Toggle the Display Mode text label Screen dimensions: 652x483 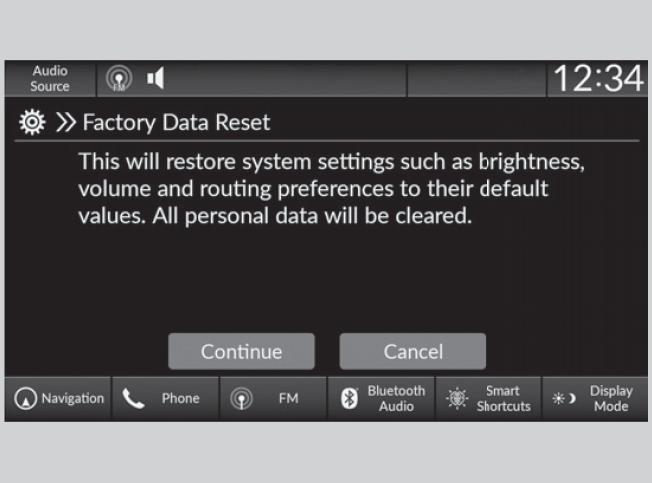(x=611, y=399)
